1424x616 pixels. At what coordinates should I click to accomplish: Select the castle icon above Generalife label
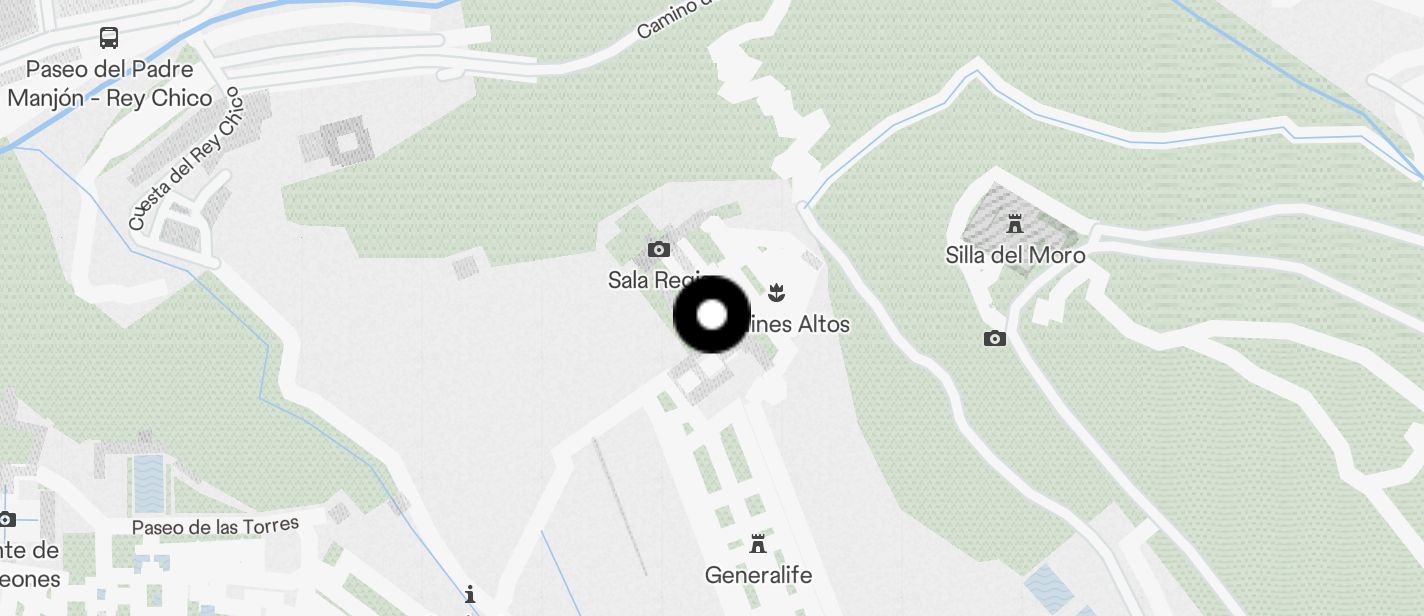[x=757, y=544]
